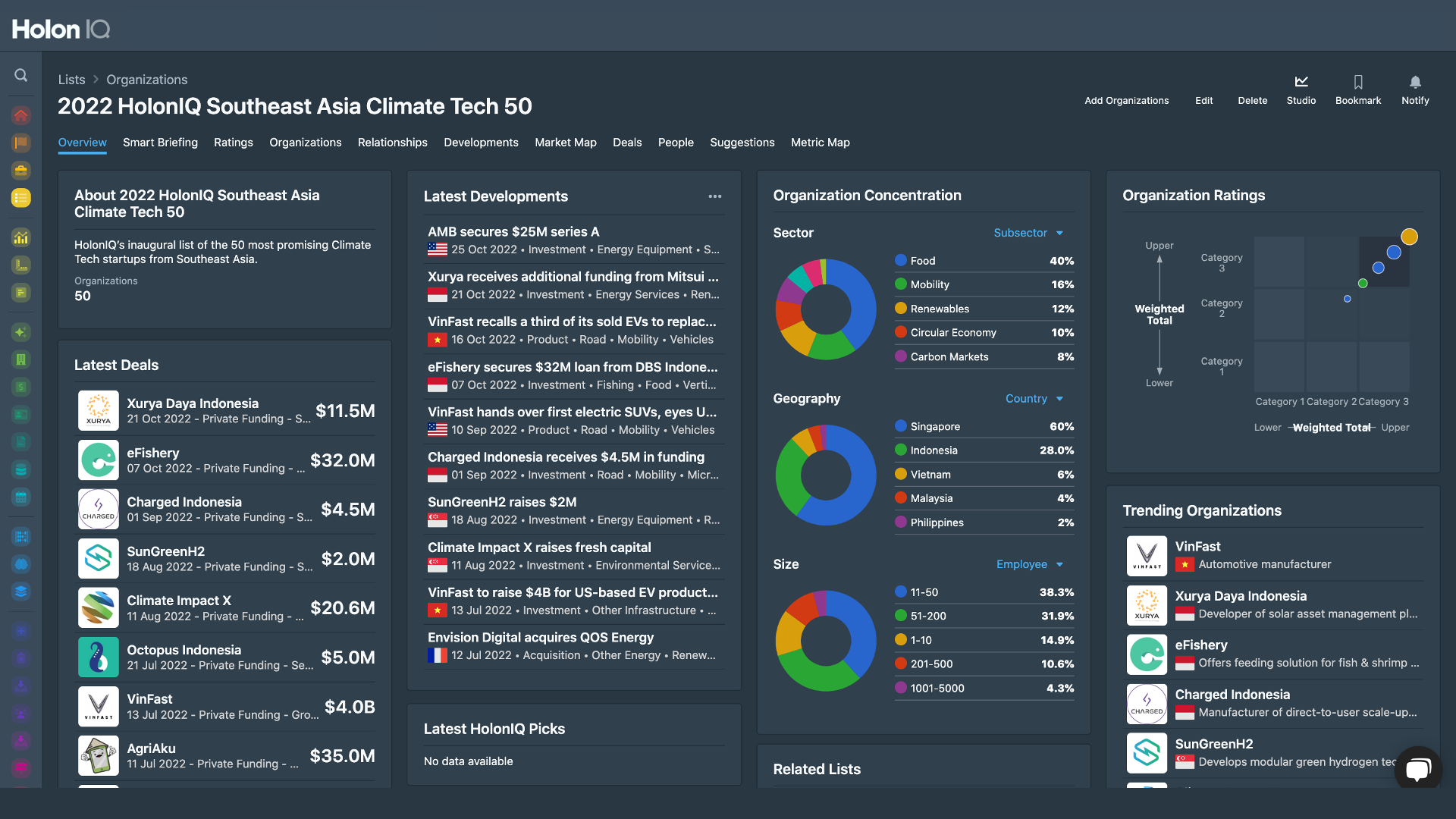Click the Bookmark ribbon icon

tap(1357, 82)
